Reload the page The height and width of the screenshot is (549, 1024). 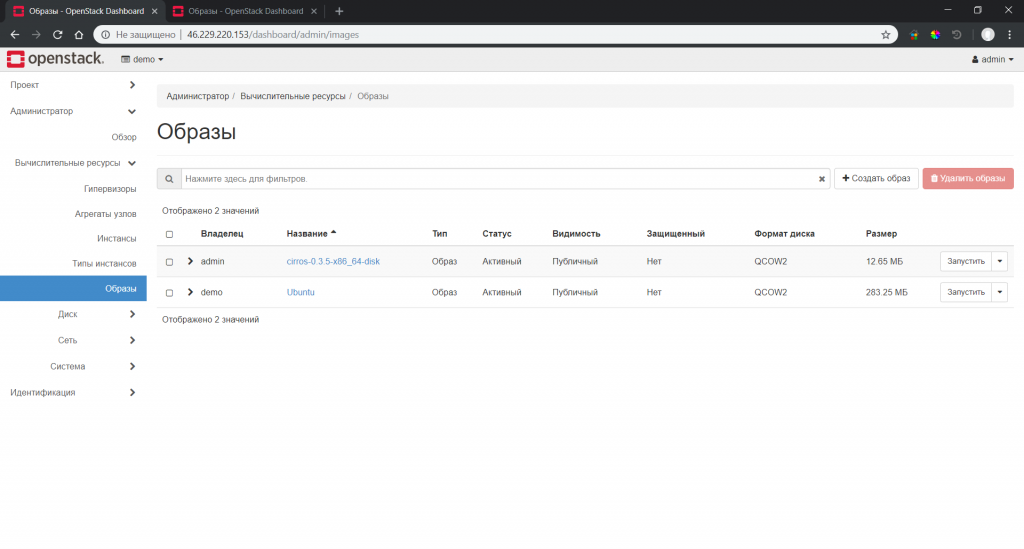[x=57, y=35]
